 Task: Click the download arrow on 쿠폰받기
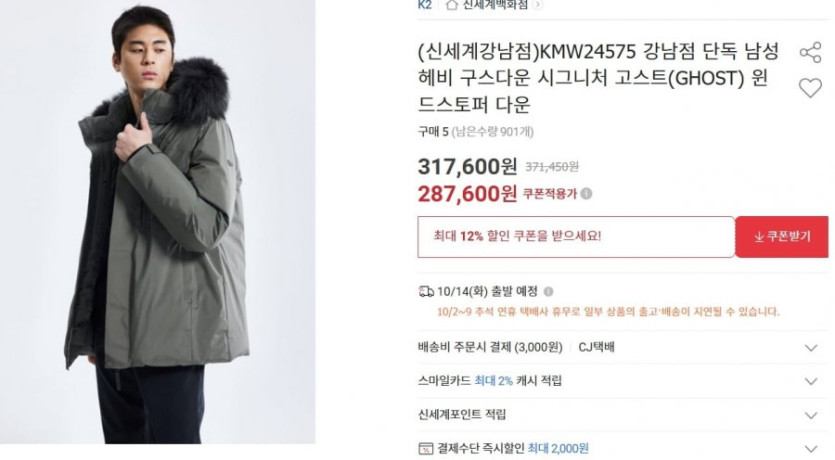click(x=759, y=237)
